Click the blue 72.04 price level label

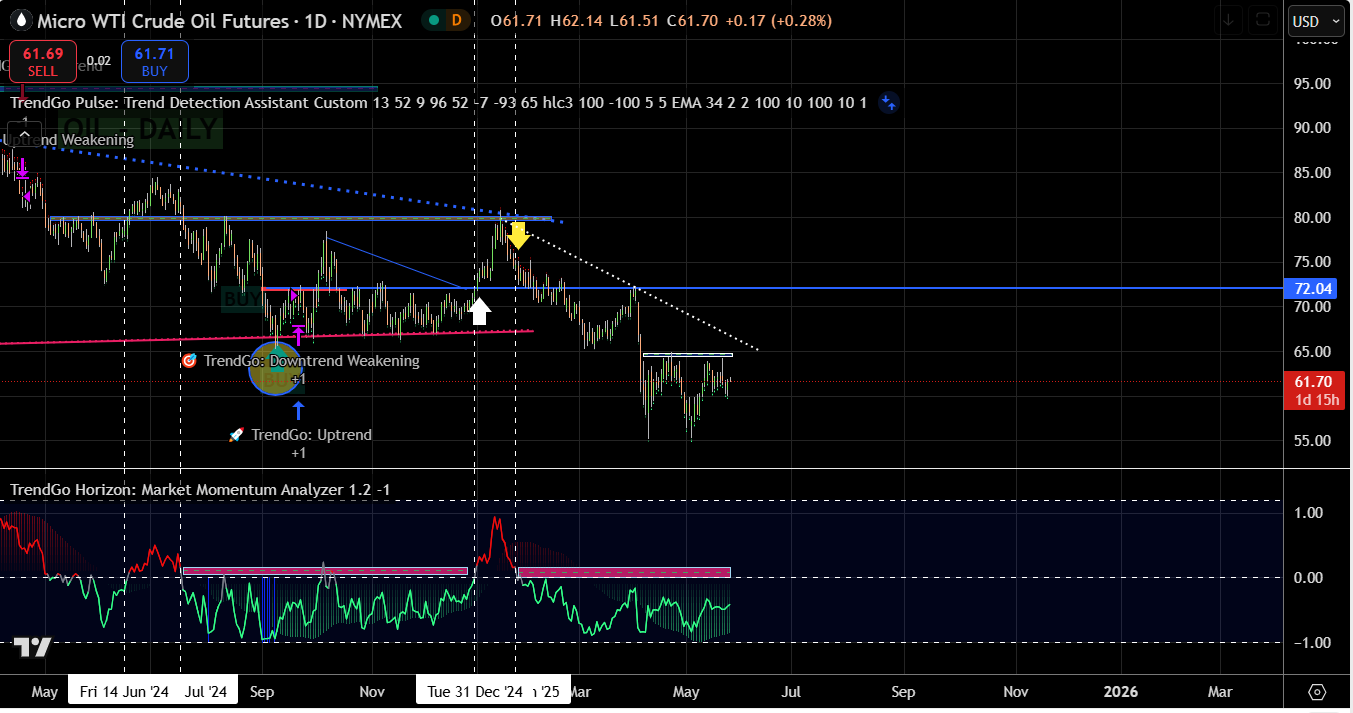coord(1312,288)
